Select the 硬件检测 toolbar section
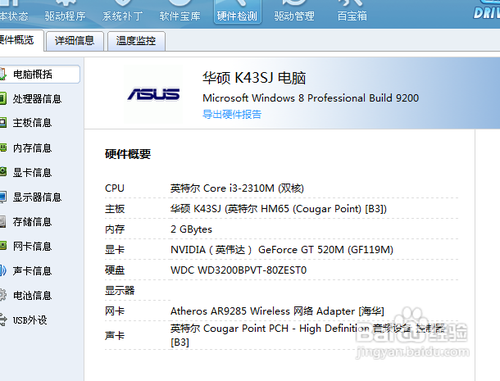This screenshot has height=381, width=500. click(x=237, y=12)
